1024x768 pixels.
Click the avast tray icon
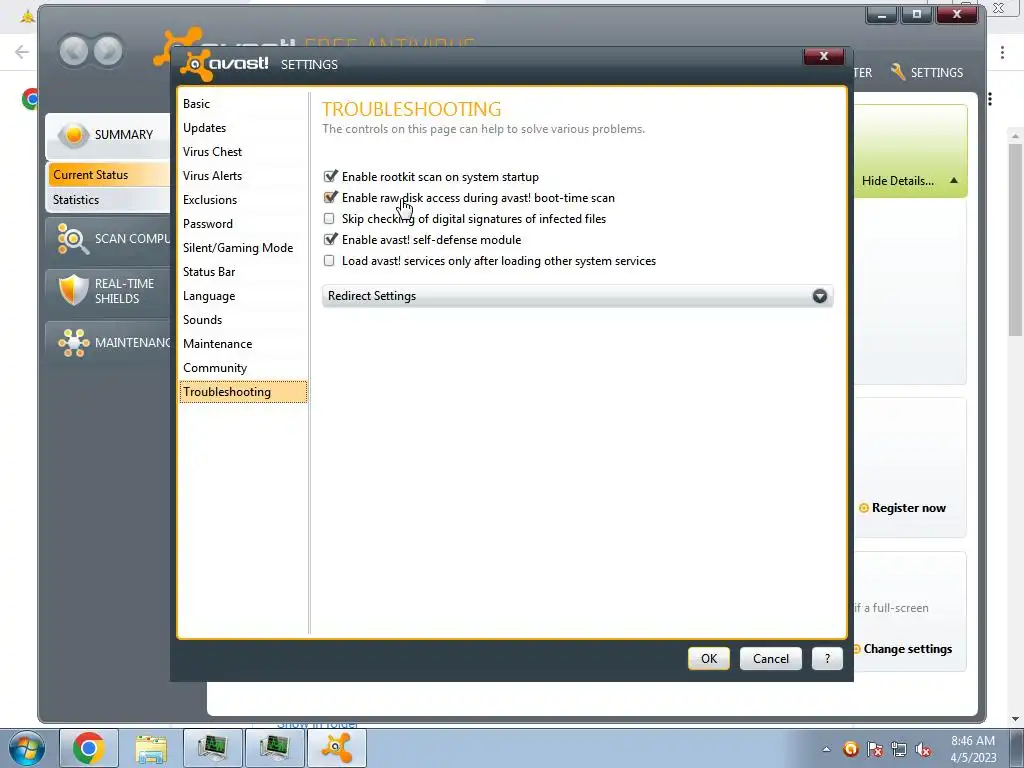tap(850, 749)
